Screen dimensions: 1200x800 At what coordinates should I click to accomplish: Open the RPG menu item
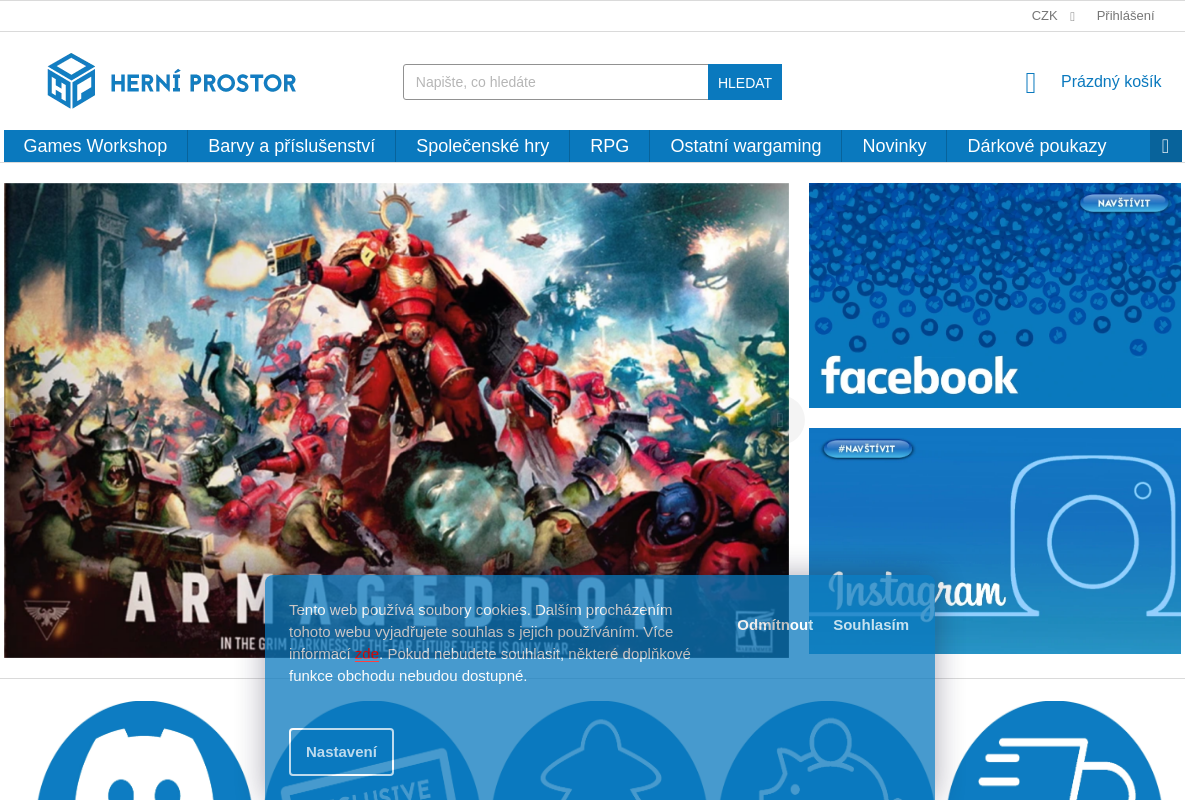(x=609, y=146)
